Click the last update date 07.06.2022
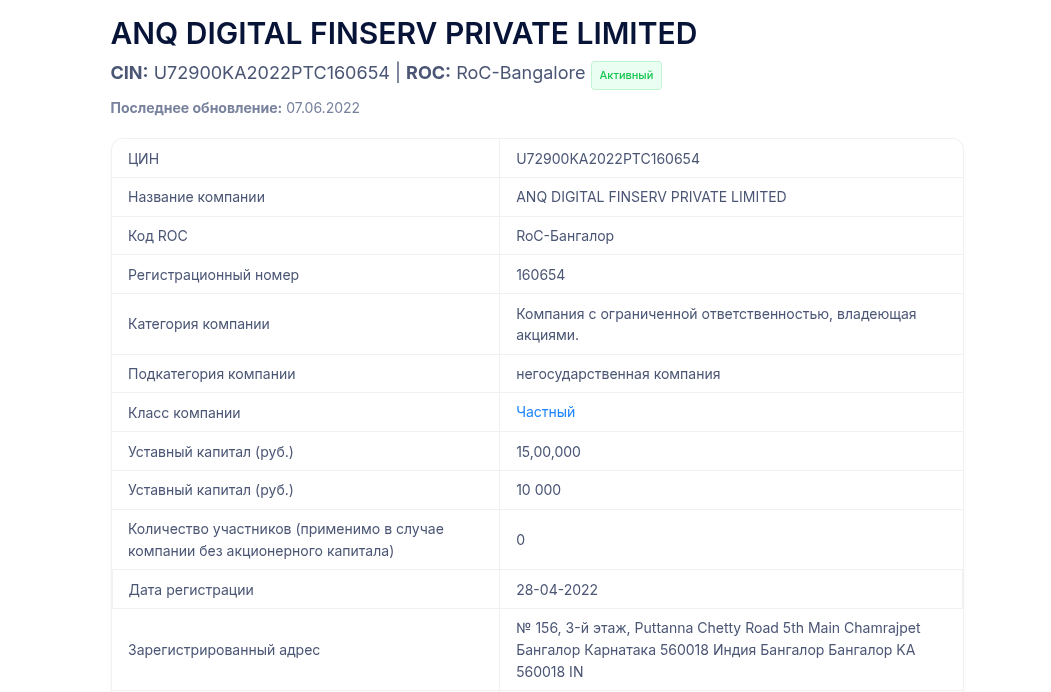The image size is (1051, 692). tap(322, 108)
